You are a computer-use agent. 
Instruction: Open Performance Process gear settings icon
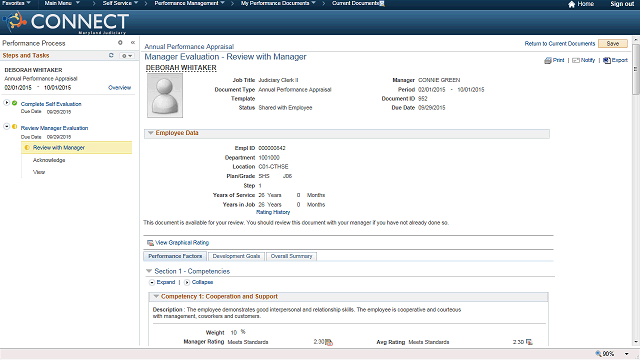click(120, 42)
